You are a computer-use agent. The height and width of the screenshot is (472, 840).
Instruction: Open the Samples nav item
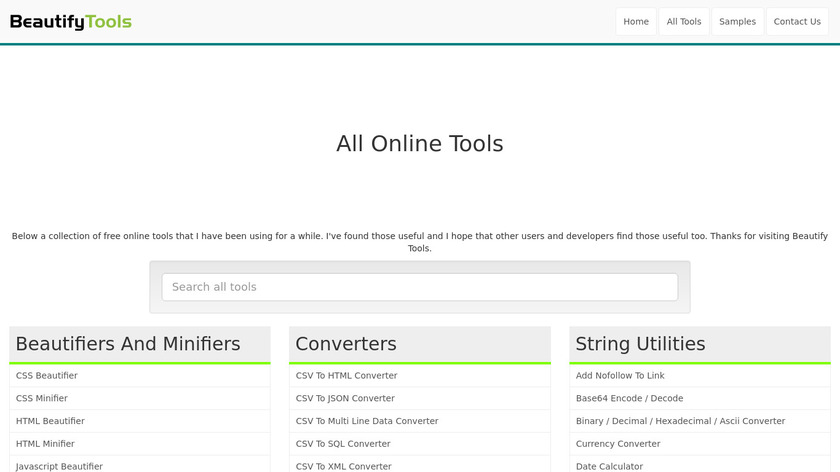737,21
